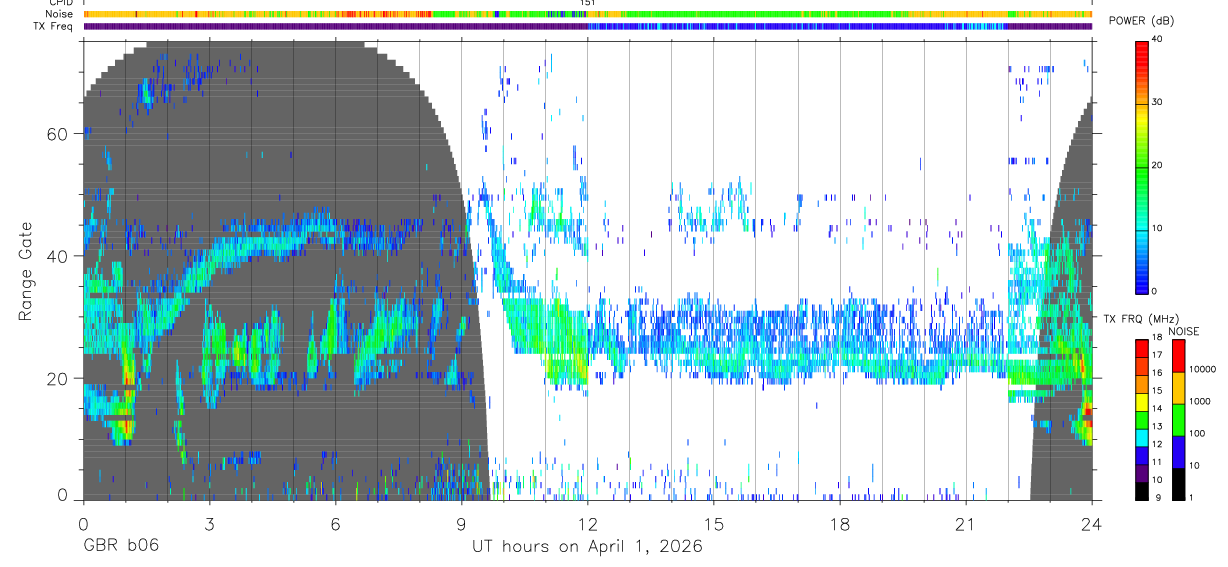Image resolution: width=1228 pixels, height=567 pixels.
Task: Click the green segment of the NOISE colorbar
Action: [1178, 419]
